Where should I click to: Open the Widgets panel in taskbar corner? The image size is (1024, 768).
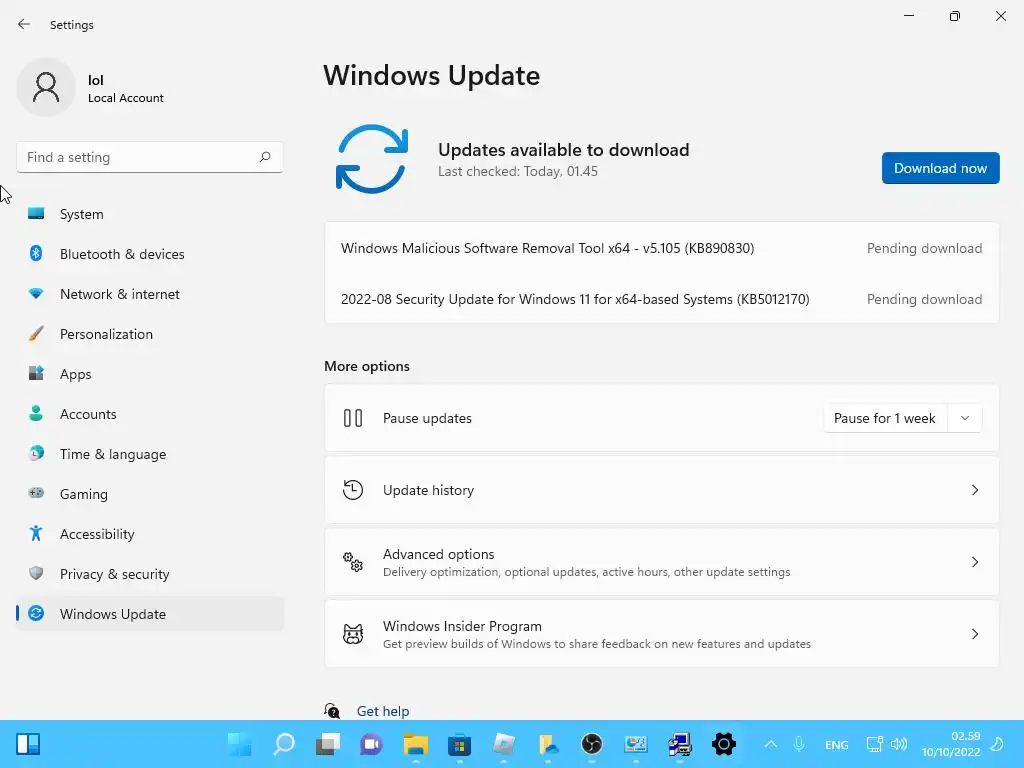click(28, 744)
